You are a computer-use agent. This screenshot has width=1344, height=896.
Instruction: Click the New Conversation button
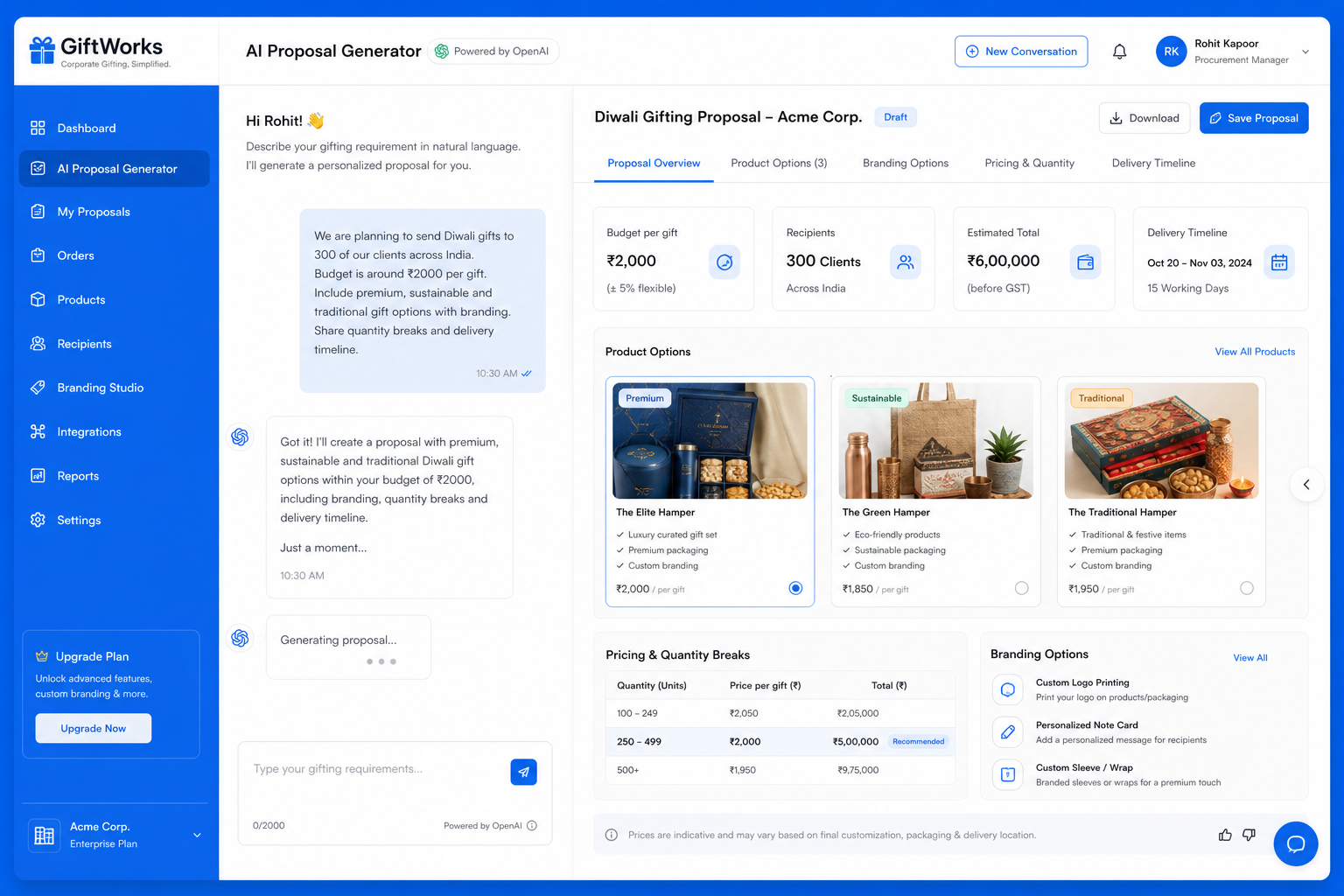pos(1021,52)
